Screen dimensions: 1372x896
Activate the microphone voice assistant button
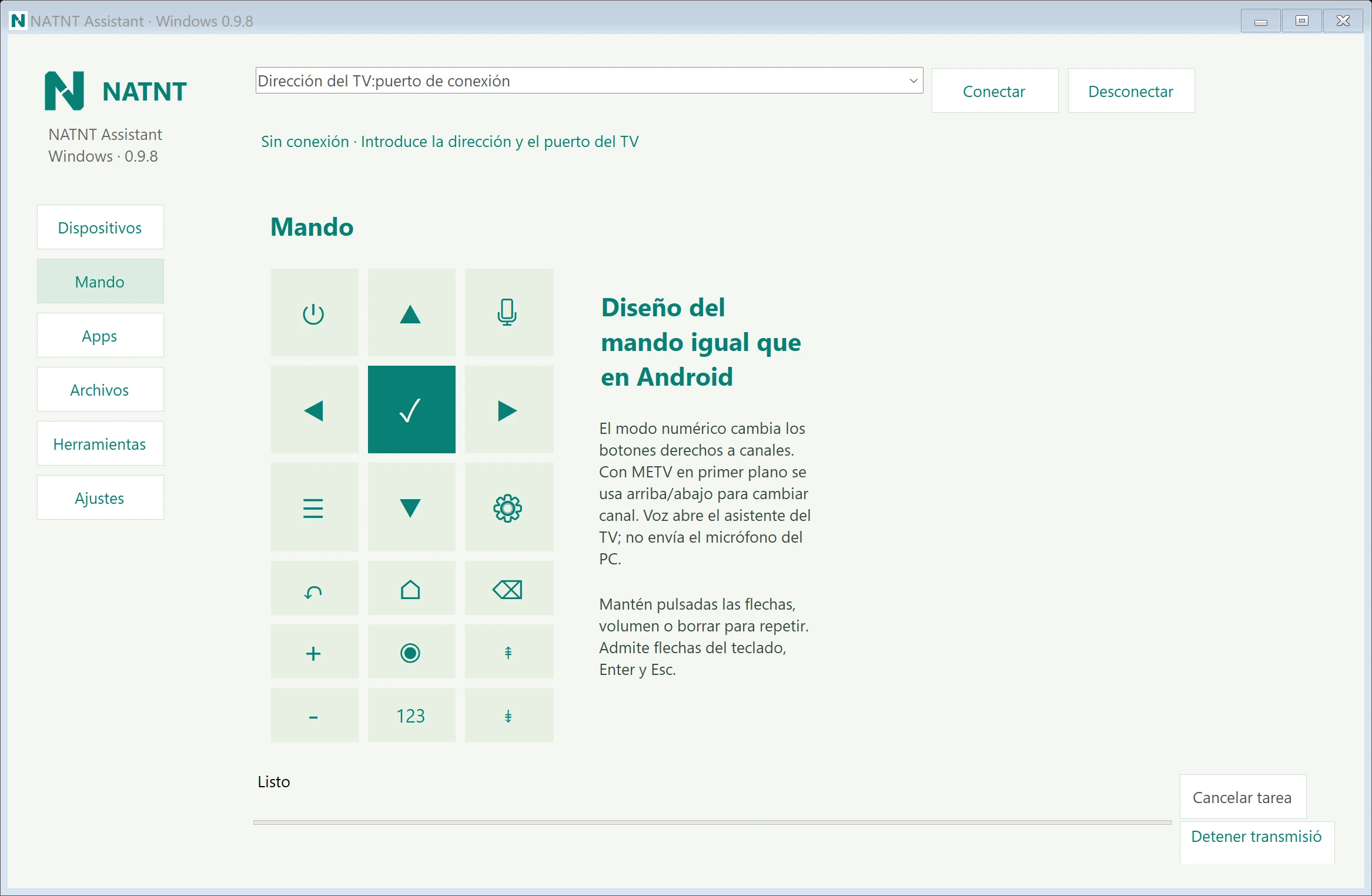point(509,312)
